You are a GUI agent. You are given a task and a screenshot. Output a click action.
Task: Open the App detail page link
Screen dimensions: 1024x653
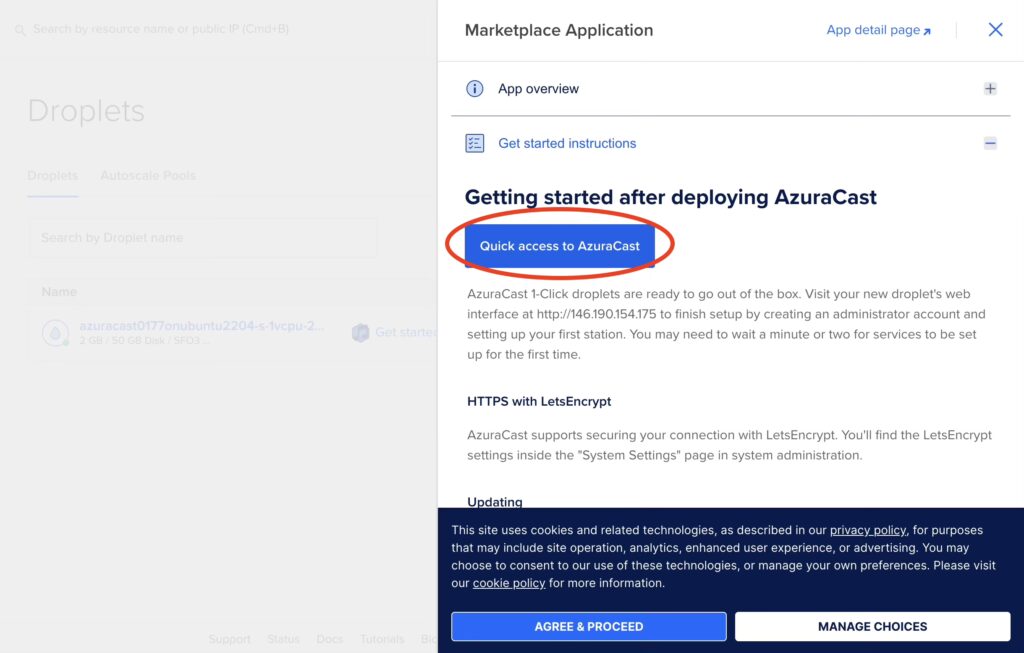point(878,30)
